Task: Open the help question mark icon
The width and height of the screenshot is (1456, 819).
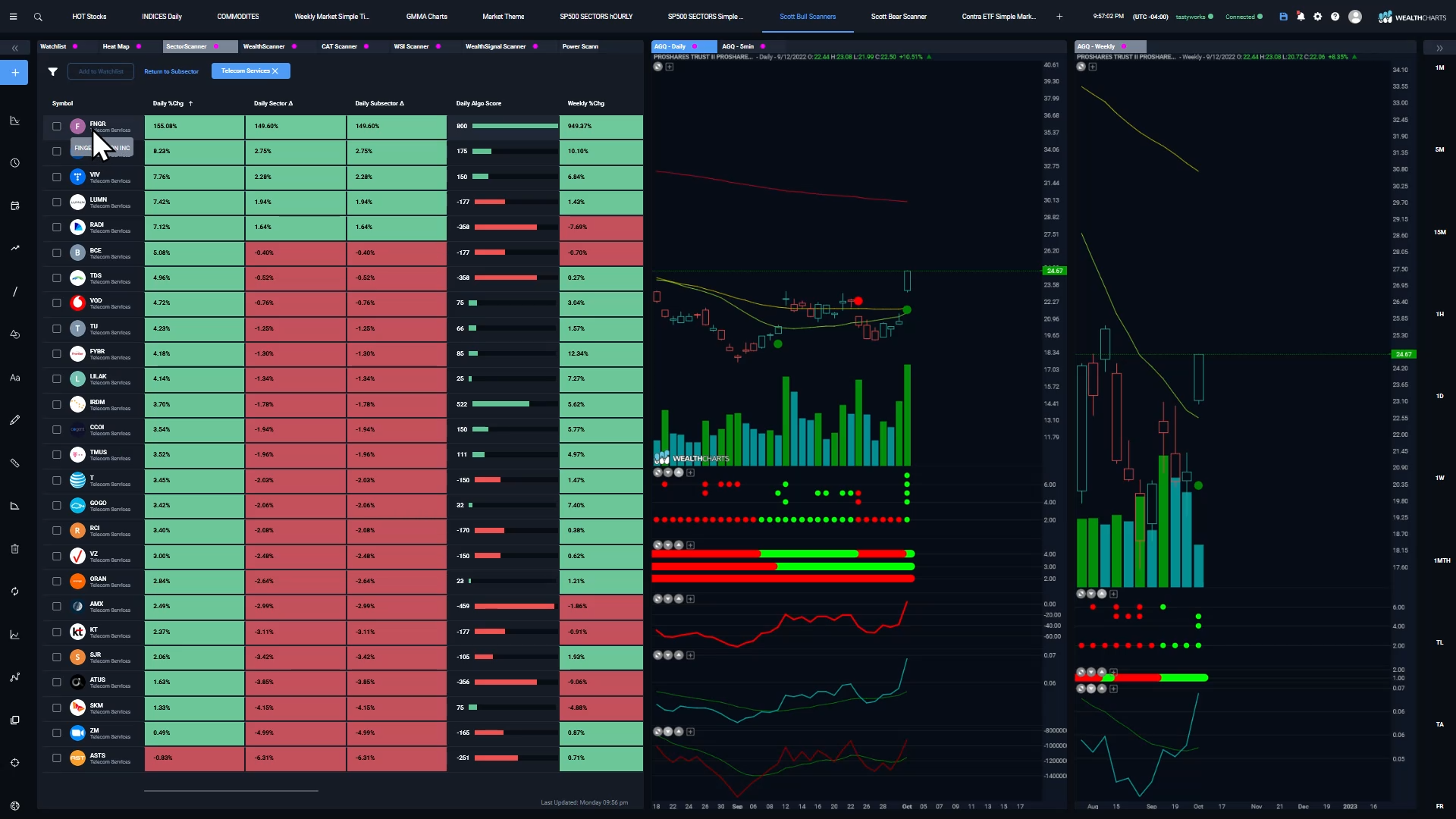Action: click(x=1335, y=17)
